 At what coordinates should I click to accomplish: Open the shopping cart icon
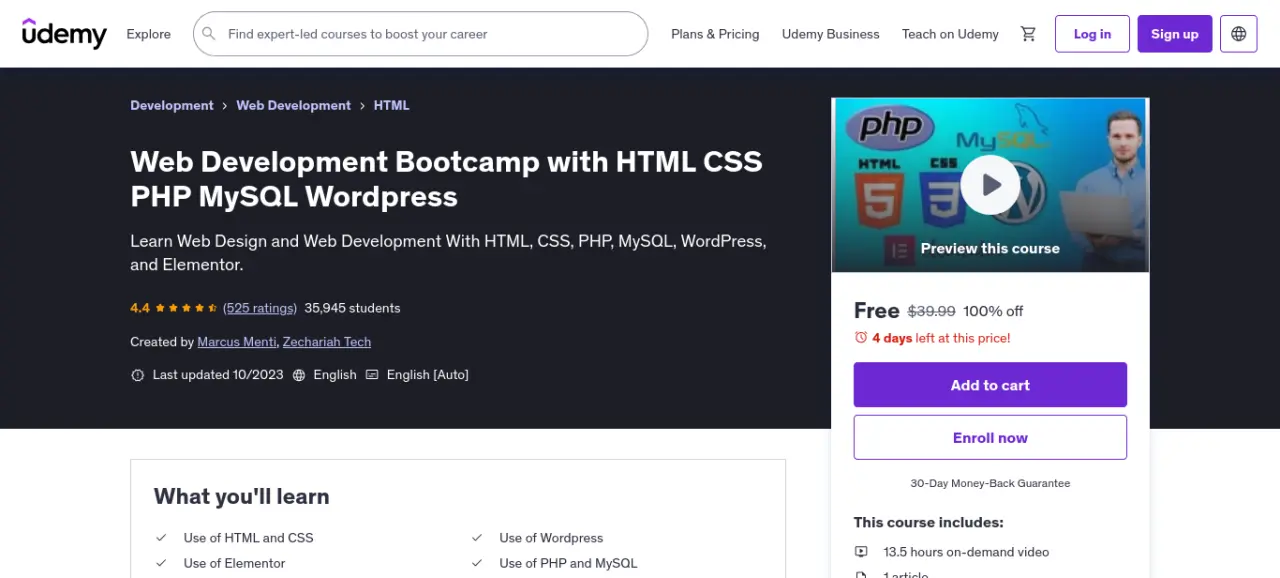(x=1028, y=34)
